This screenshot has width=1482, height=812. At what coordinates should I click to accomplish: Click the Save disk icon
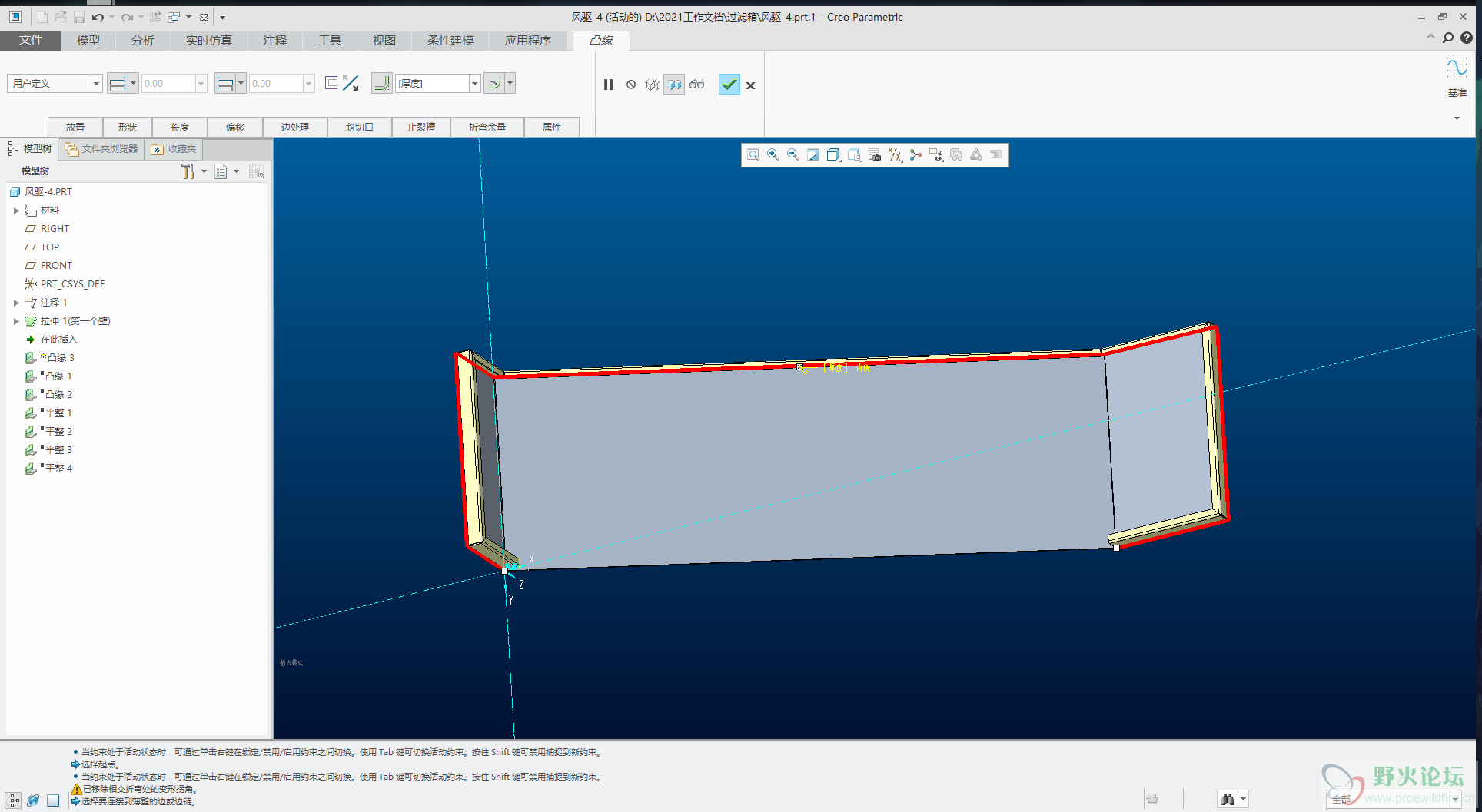(79, 17)
